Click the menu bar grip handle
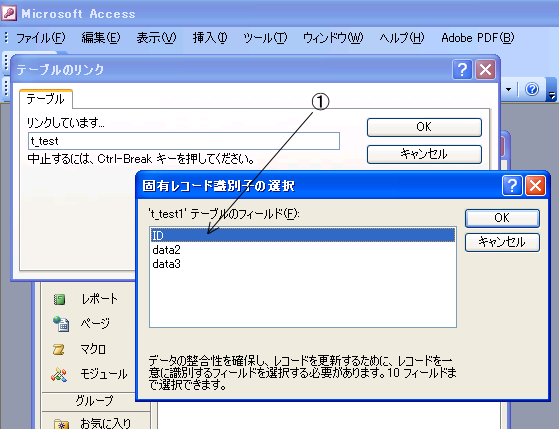559x429 pixels. coord(6,37)
